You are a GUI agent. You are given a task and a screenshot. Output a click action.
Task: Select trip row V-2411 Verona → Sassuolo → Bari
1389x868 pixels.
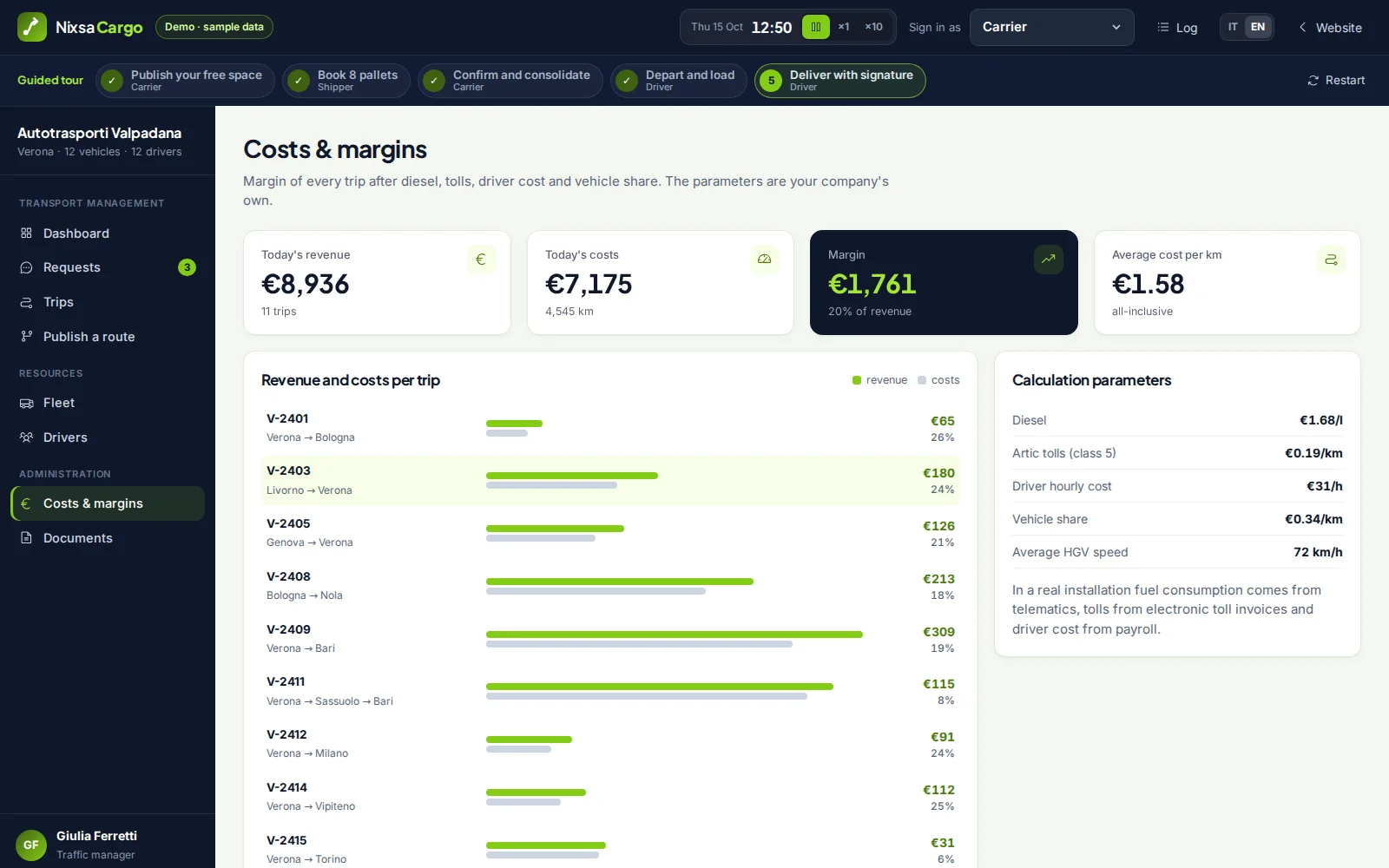pos(610,692)
